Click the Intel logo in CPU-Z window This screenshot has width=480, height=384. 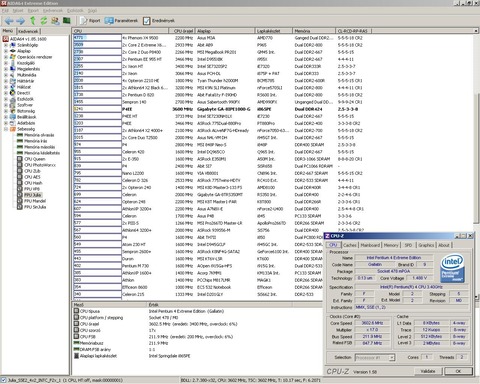(452, 268)
